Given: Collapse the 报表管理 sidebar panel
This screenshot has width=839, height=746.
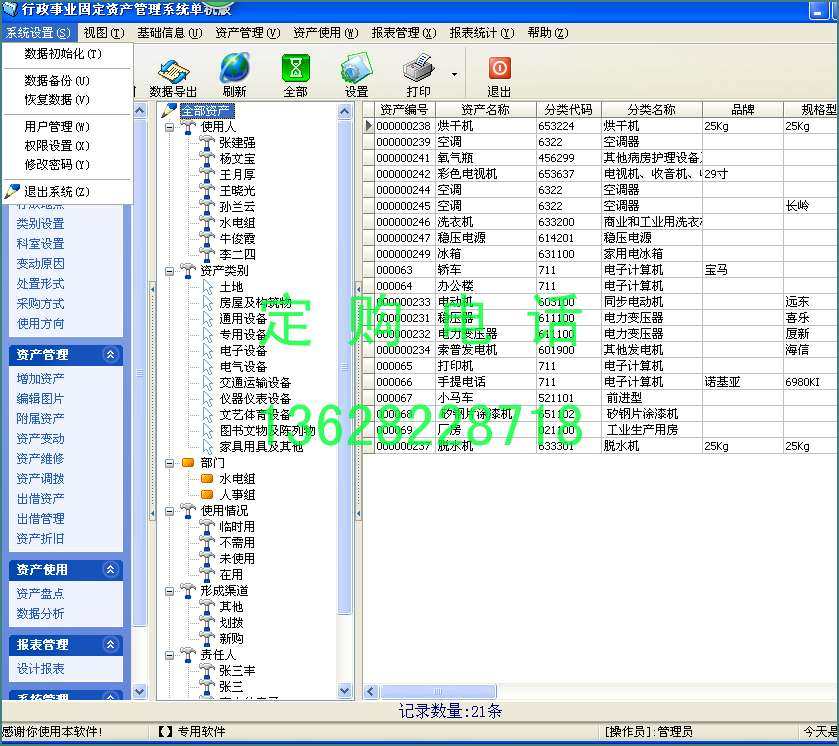Looking at the screenshot, I should [111, 644].
